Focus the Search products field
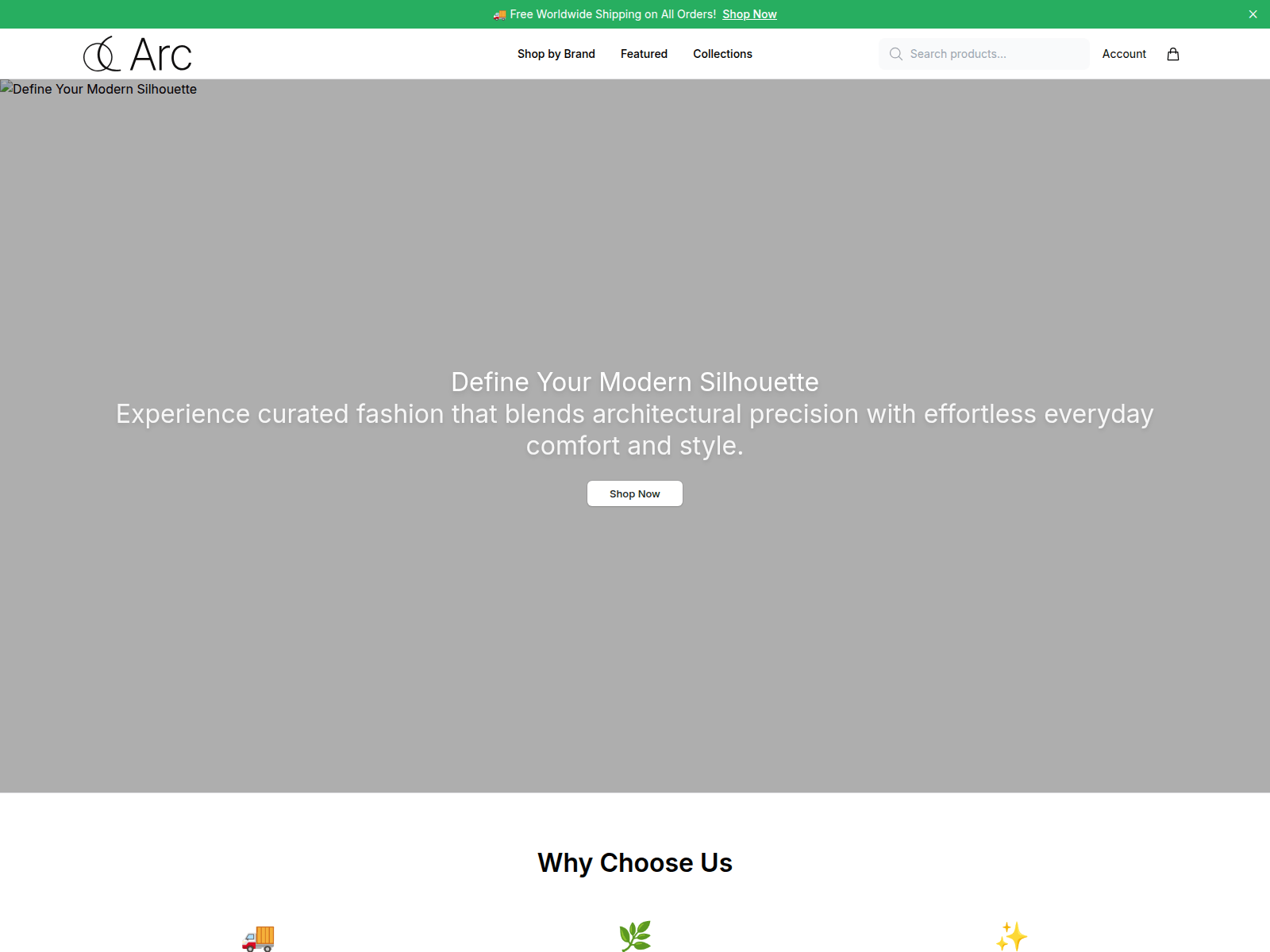1270x952 pixels. 983,54
